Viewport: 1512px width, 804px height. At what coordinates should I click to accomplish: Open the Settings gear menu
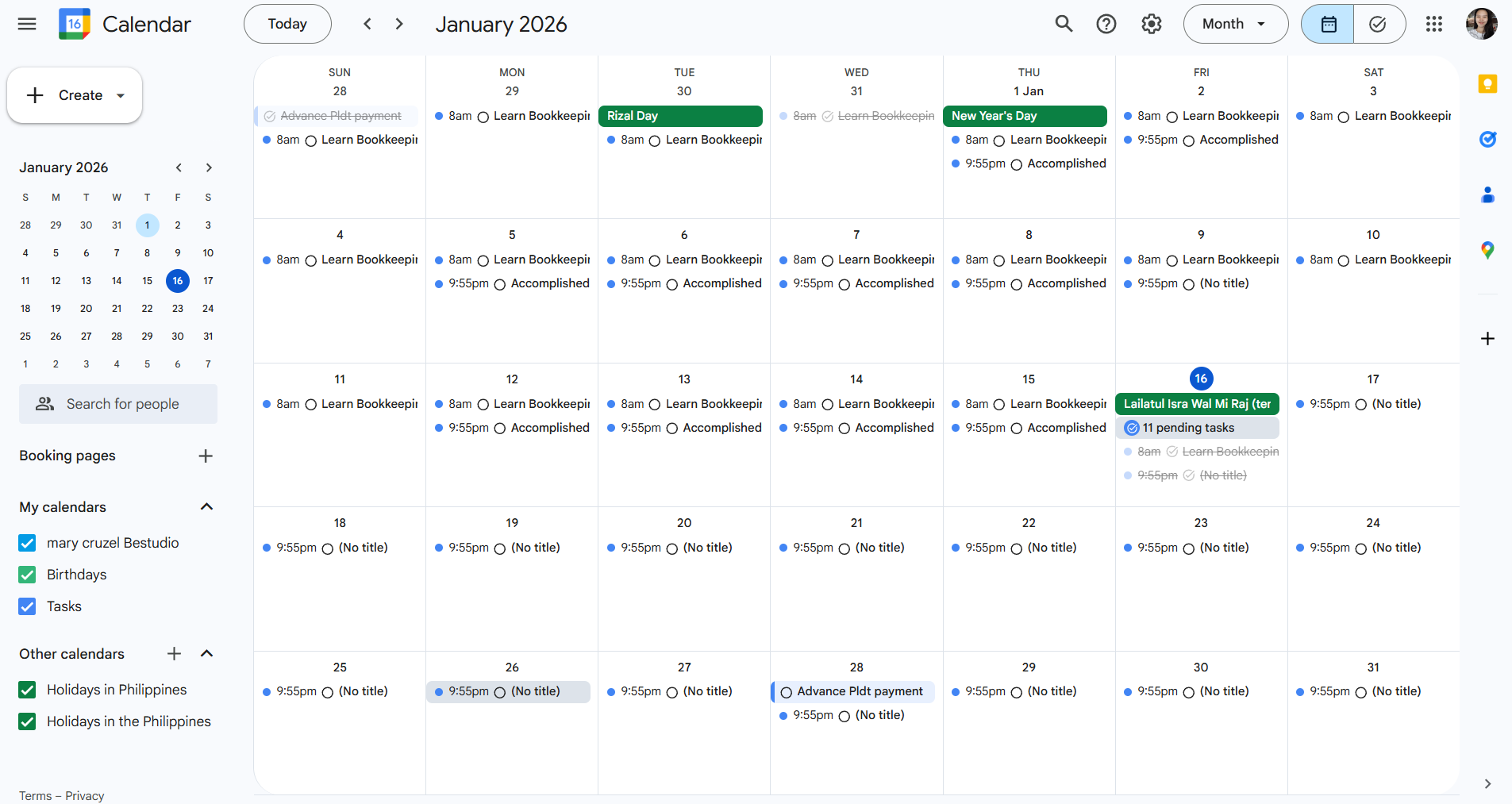1151,24
